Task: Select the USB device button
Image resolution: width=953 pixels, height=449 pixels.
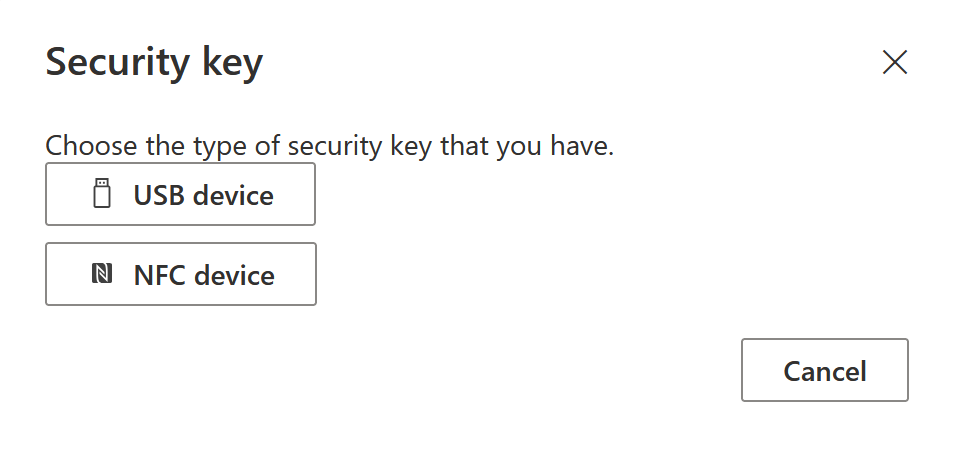Action: tap(180, 194)
